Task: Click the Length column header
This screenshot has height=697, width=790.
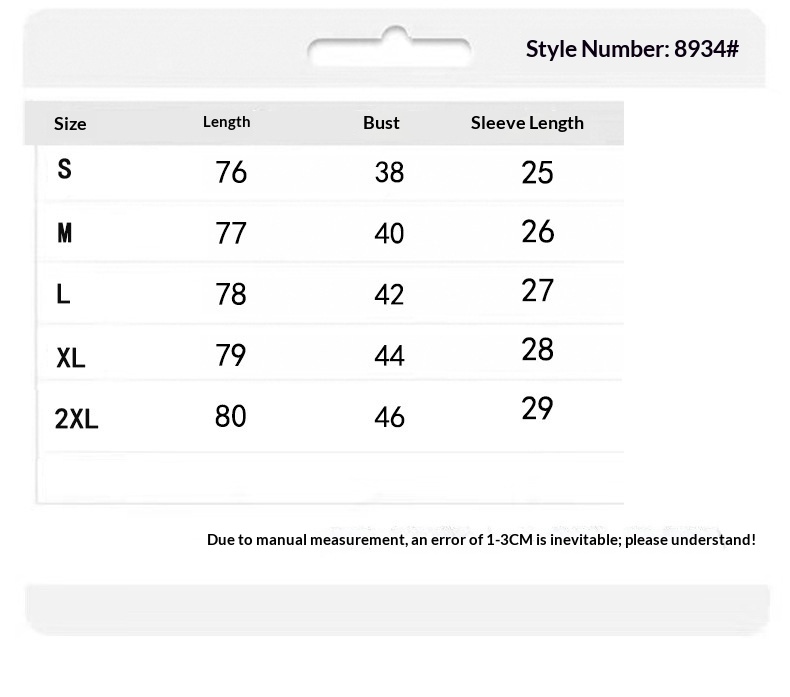Action: [x=227, y=122]
